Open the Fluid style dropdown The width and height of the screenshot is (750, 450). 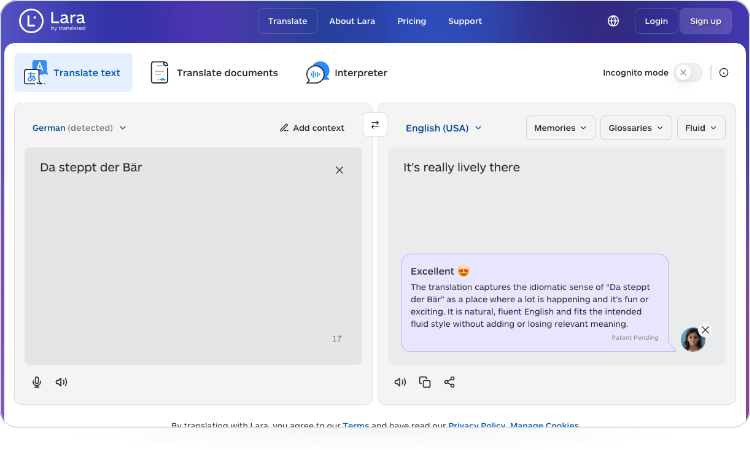[701, 128]
